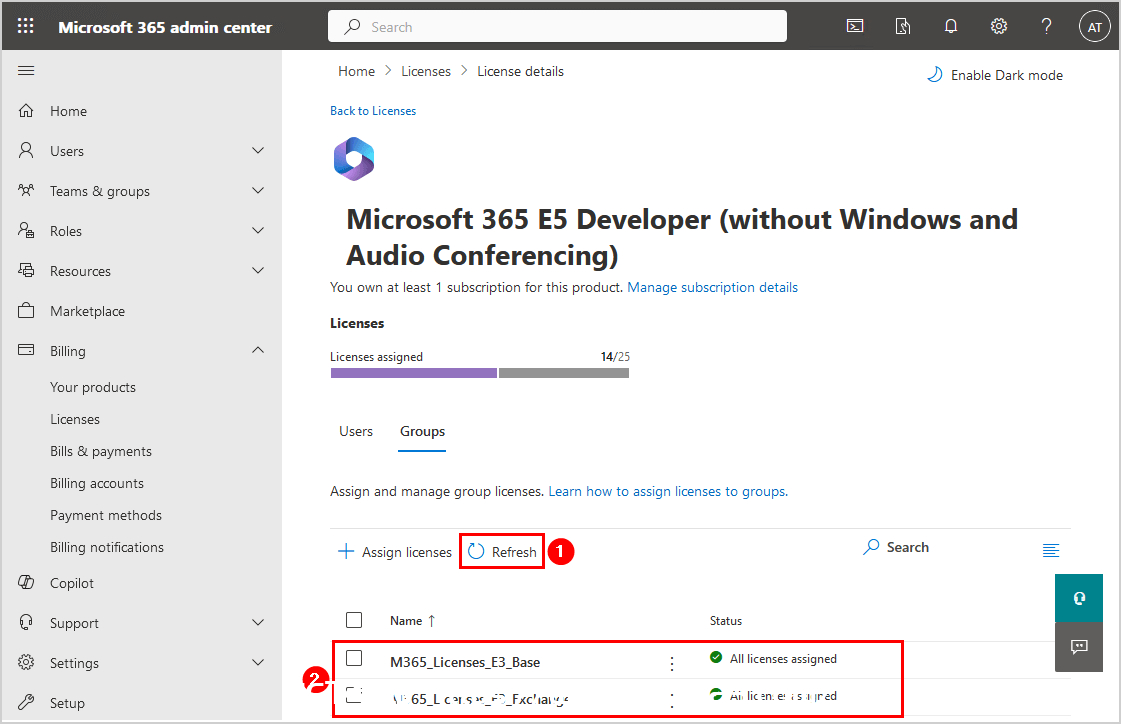Tick the select-all checkbox in Name header

pos(354,620)
